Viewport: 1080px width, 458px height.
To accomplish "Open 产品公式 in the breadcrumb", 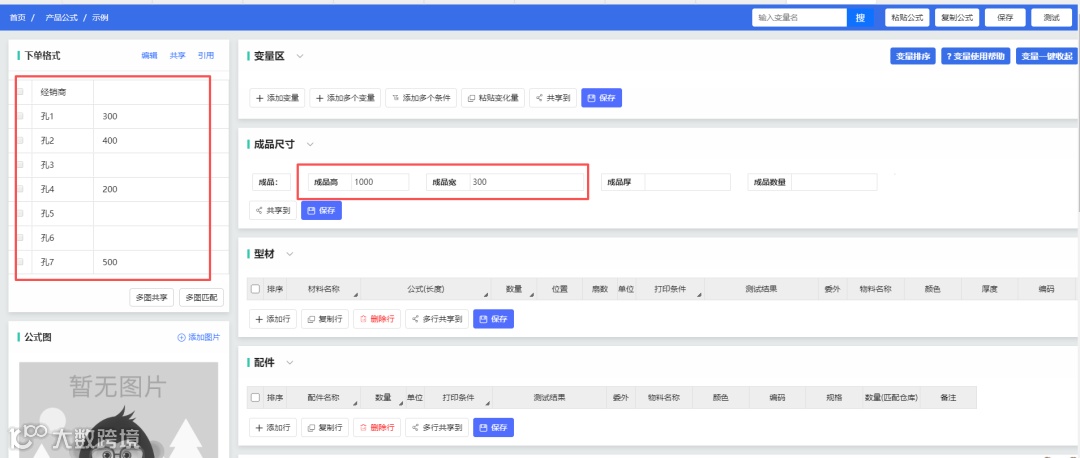I will pos(61,18).
